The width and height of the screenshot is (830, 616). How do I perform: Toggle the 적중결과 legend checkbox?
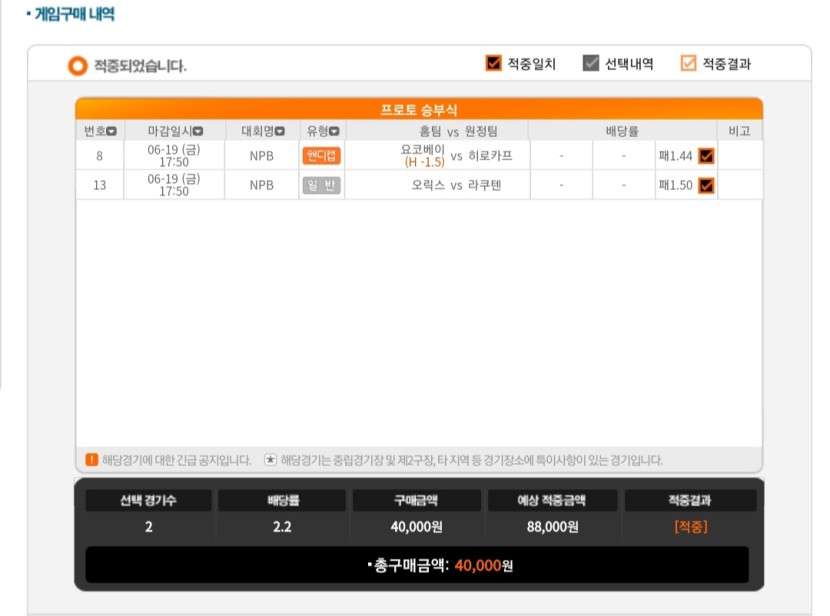(x=688, y=64)
